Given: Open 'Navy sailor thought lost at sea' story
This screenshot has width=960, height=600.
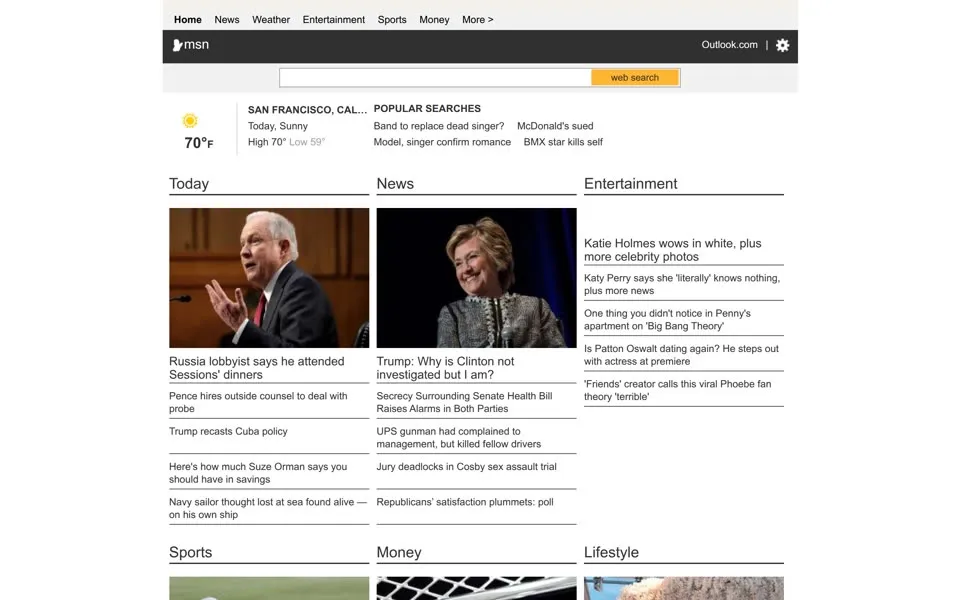Looking at the screenshot, I should 268,508.
